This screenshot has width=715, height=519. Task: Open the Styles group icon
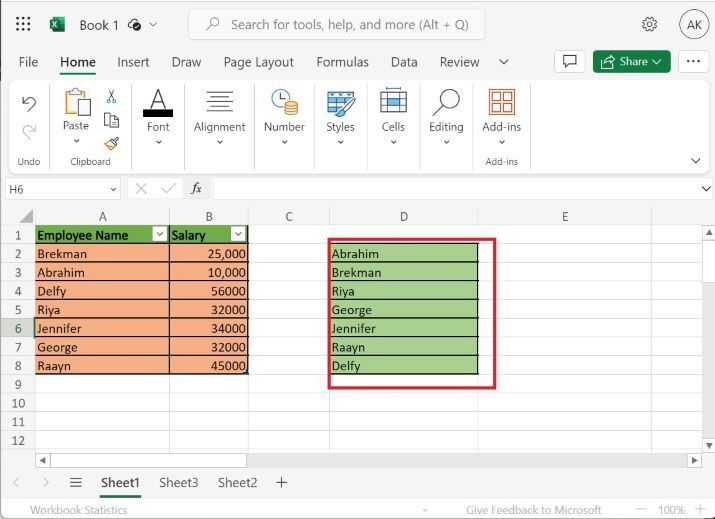pyautogui.click(x=340, y=102)
